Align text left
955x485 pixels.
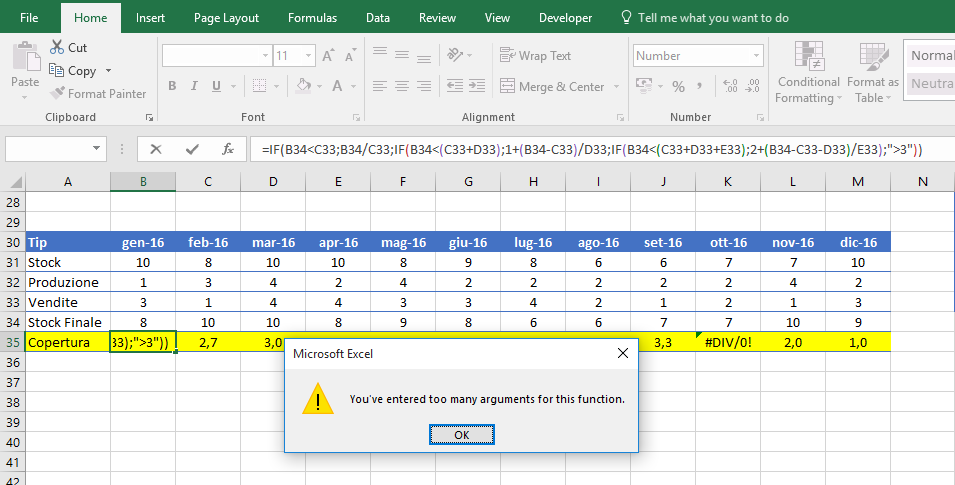click(x=380, y=86)
